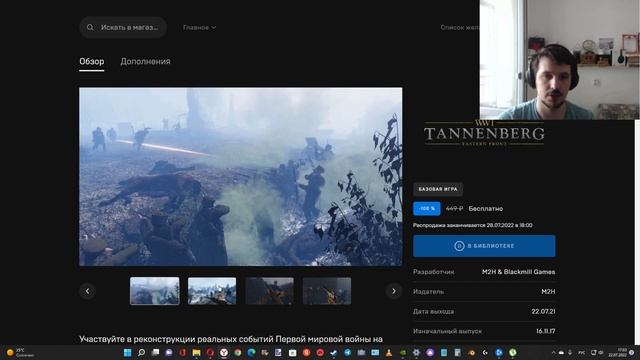
Task: Select the first foggy battlefield thumbnail
Action: [x=155, y=291]
